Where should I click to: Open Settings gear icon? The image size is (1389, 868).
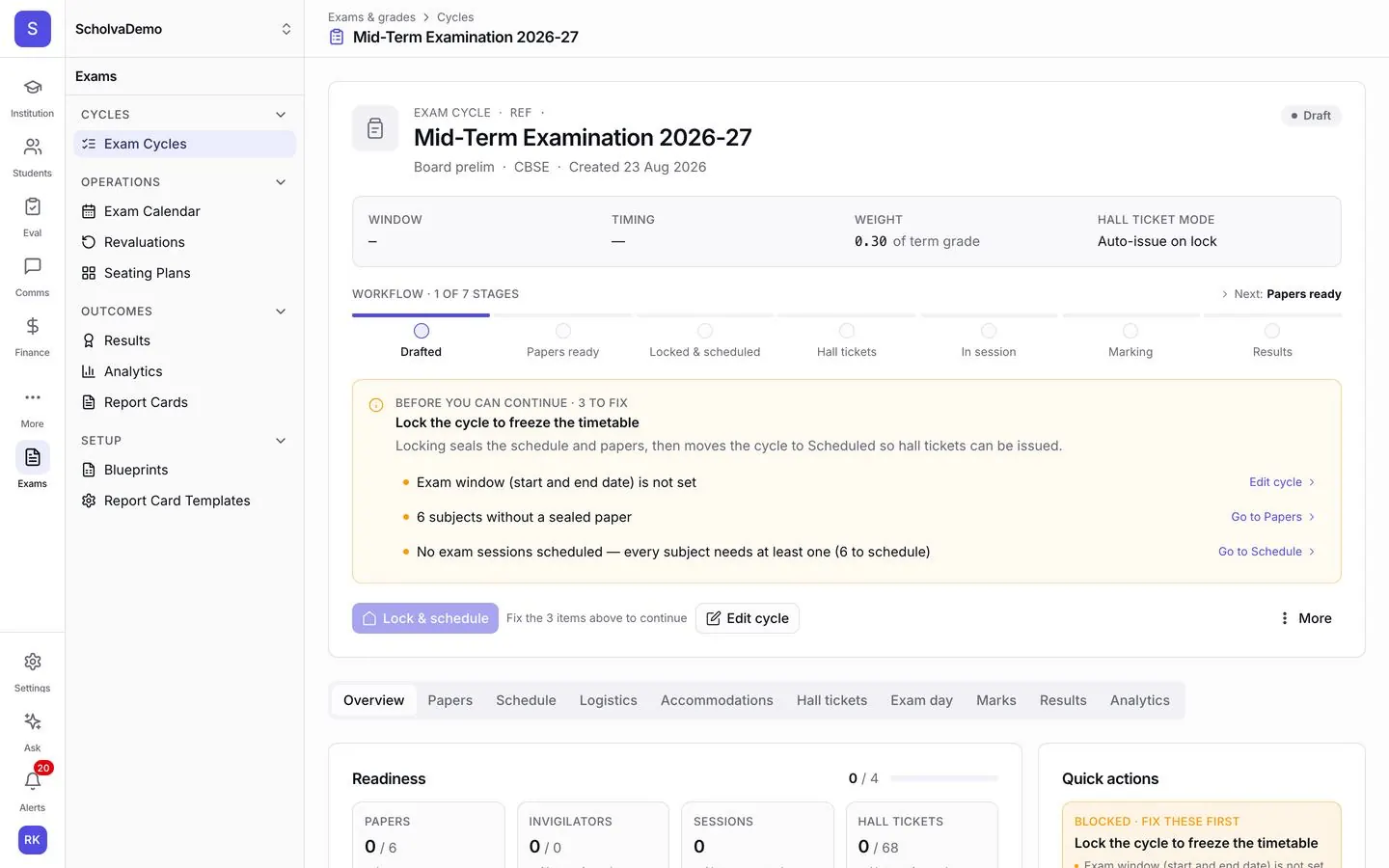(x=32, y=662)
